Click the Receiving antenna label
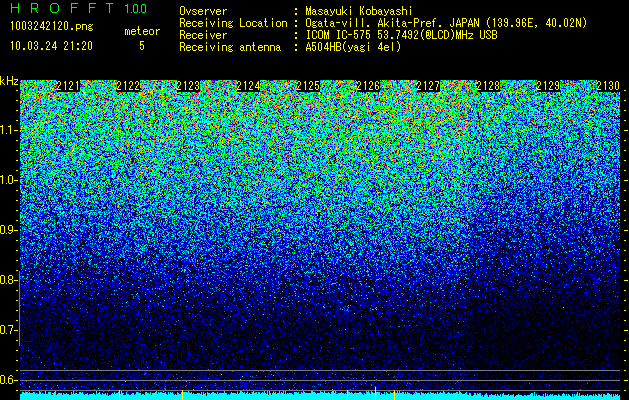This screenshot has width=629, height=400. [x=230, y=47]
